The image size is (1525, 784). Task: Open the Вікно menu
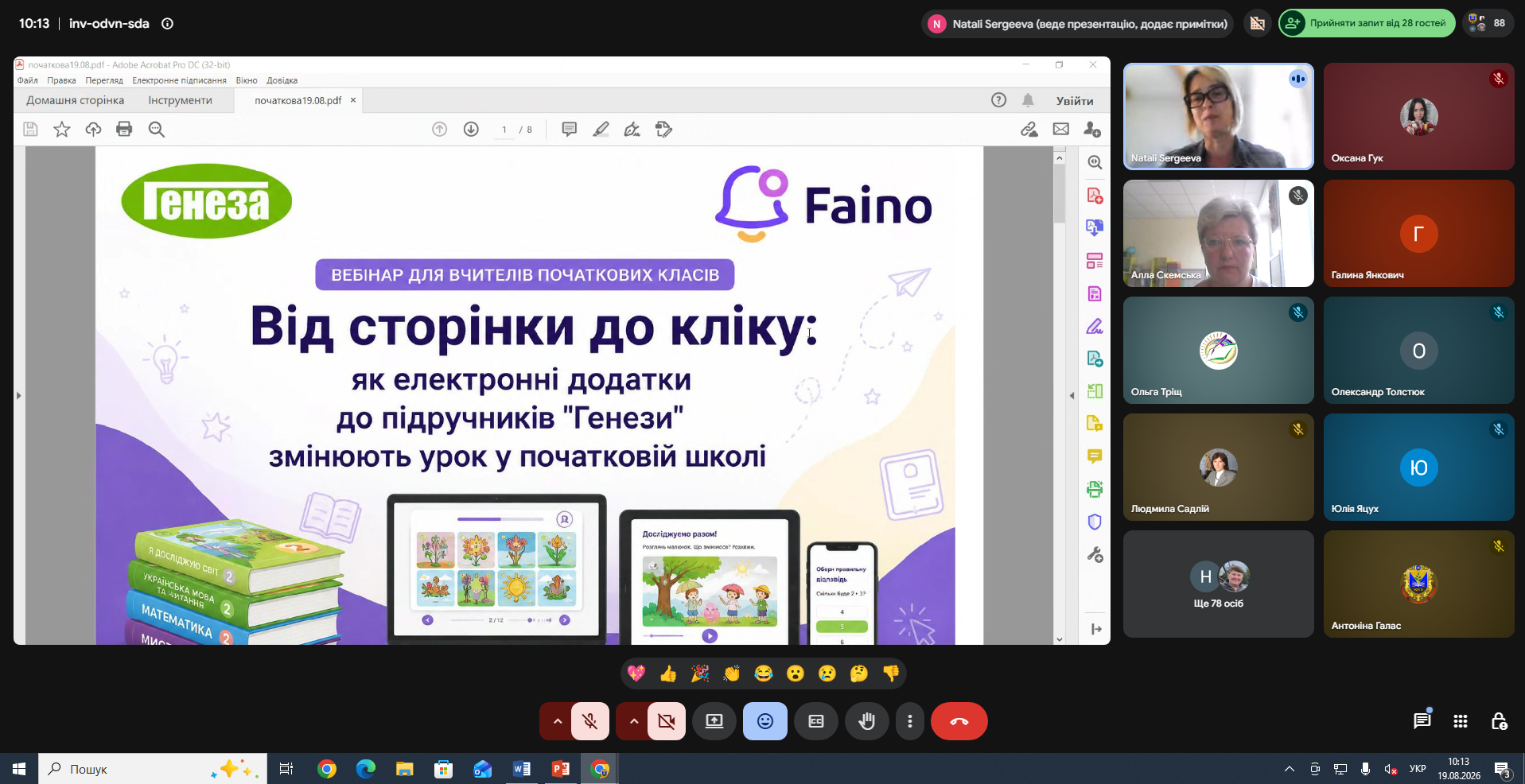coord(247,80)
